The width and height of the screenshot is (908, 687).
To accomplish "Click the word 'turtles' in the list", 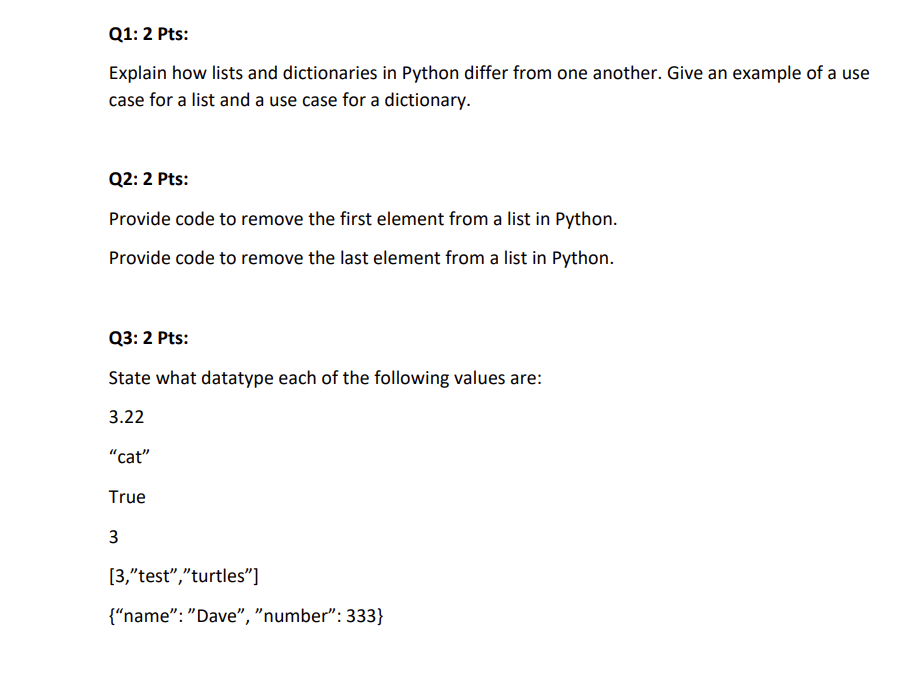I will [218, 576].
